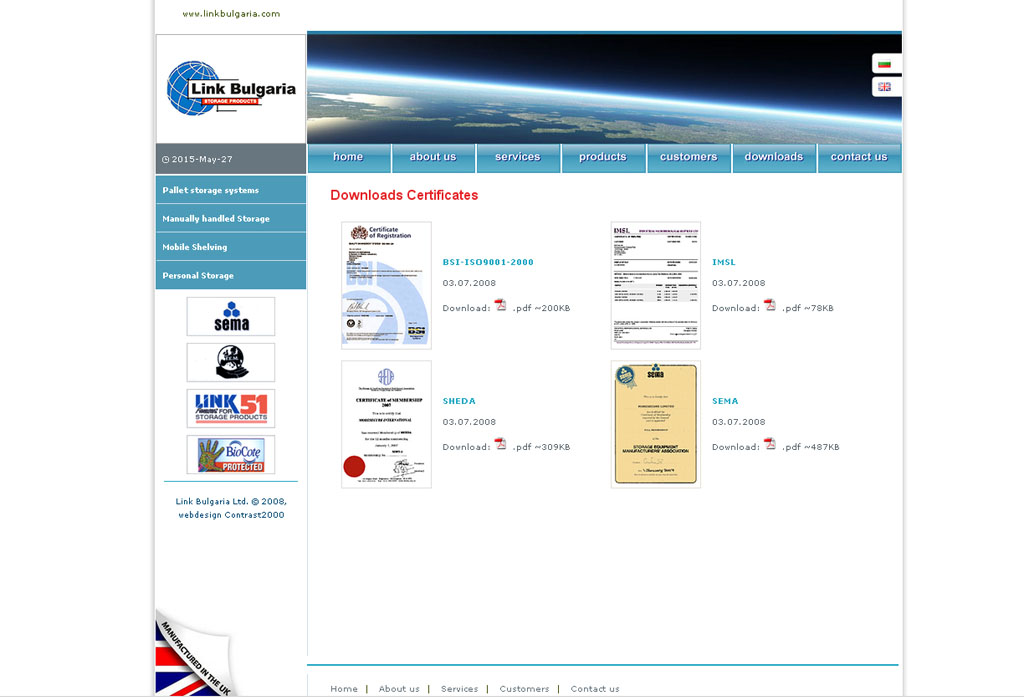Screen dimensions: 1024x697
Task: Go to the products menu item
Action: (x=602, y=157)
